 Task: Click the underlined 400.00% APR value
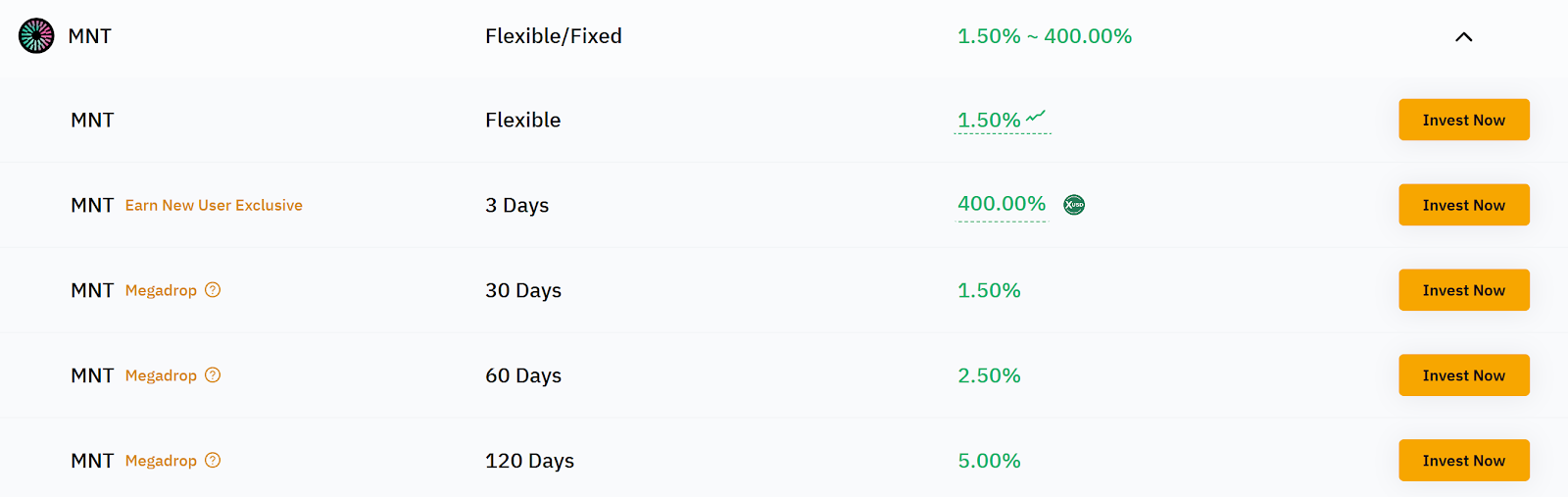pyautogui.click(x=1002, y=204)
